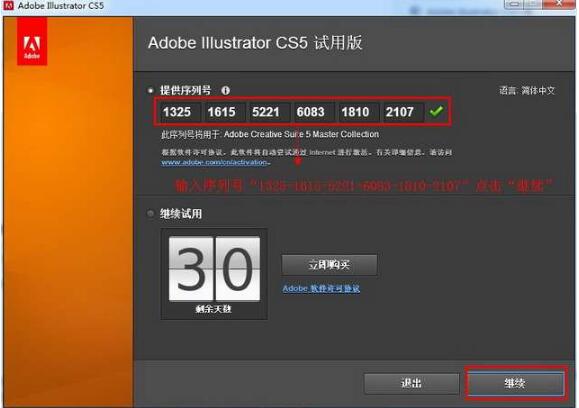Click the Illustrator icon in the title bar
The width and height of the screenshot is (579, 408).
[8, 5]
